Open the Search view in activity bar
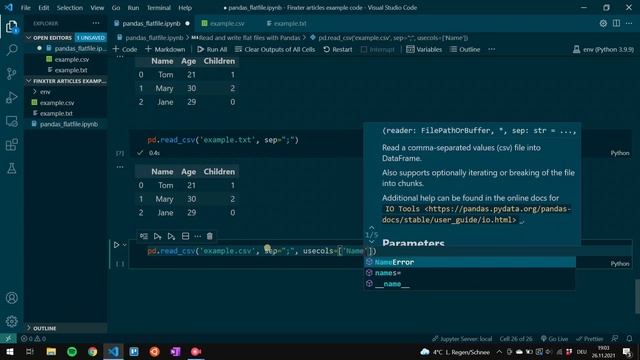The width and height of the screenshot is (640, 360). tap(11, 50)
